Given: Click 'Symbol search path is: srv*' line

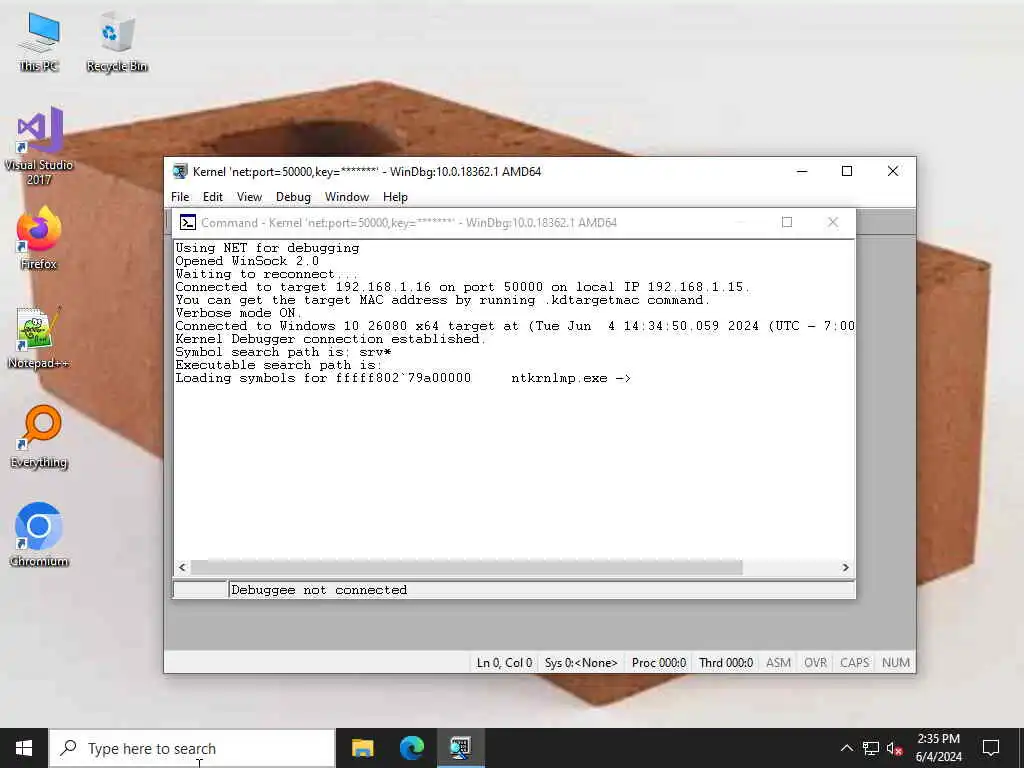Looking at the screenshot, I should pyautogui.click(x=283, y=352).
